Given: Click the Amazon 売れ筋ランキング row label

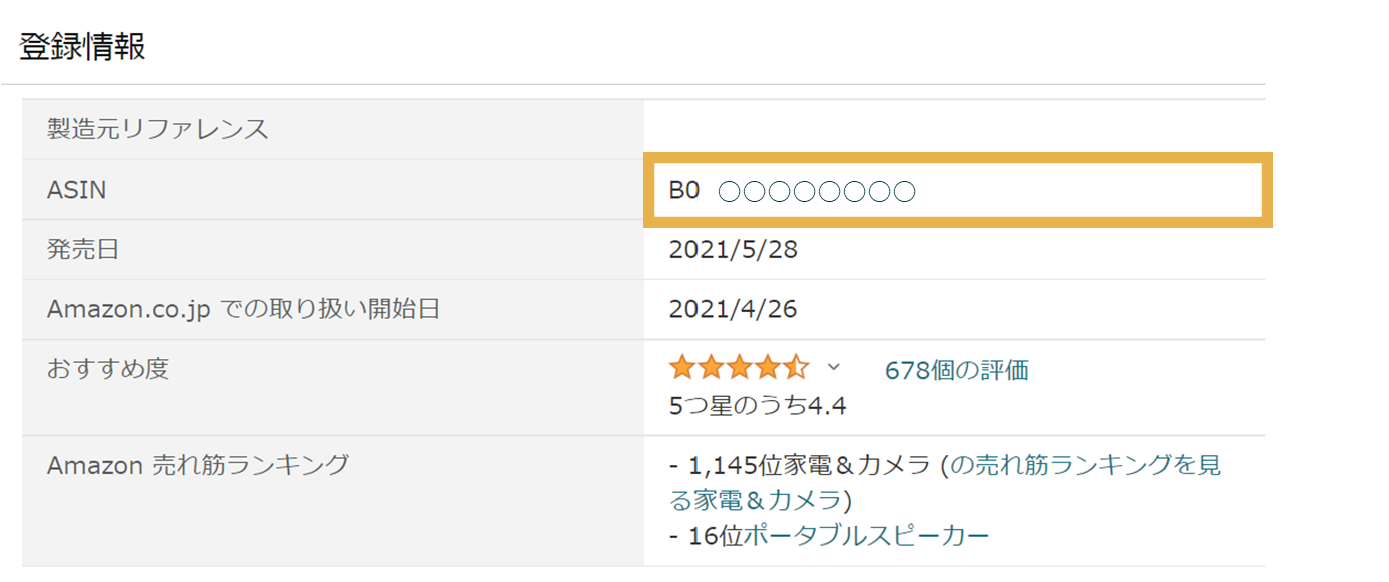Looking at the screenshot, I should point(198,465).
